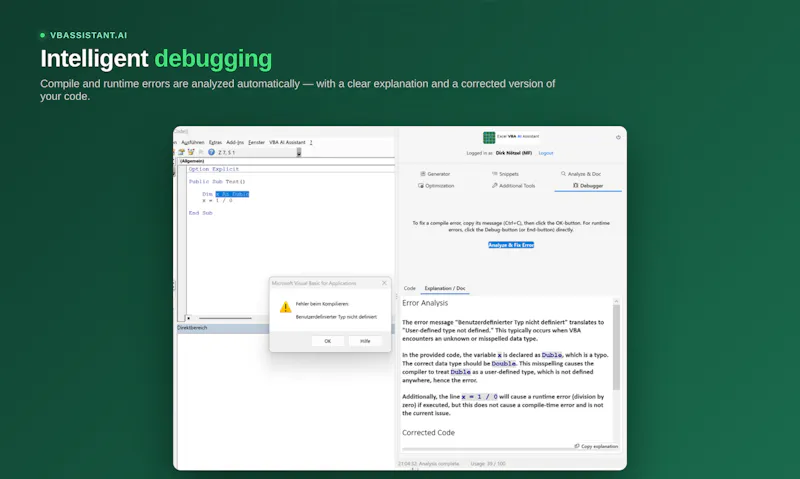Click the Logout link
Screen dimensions: 800x479
click(545, 153)
